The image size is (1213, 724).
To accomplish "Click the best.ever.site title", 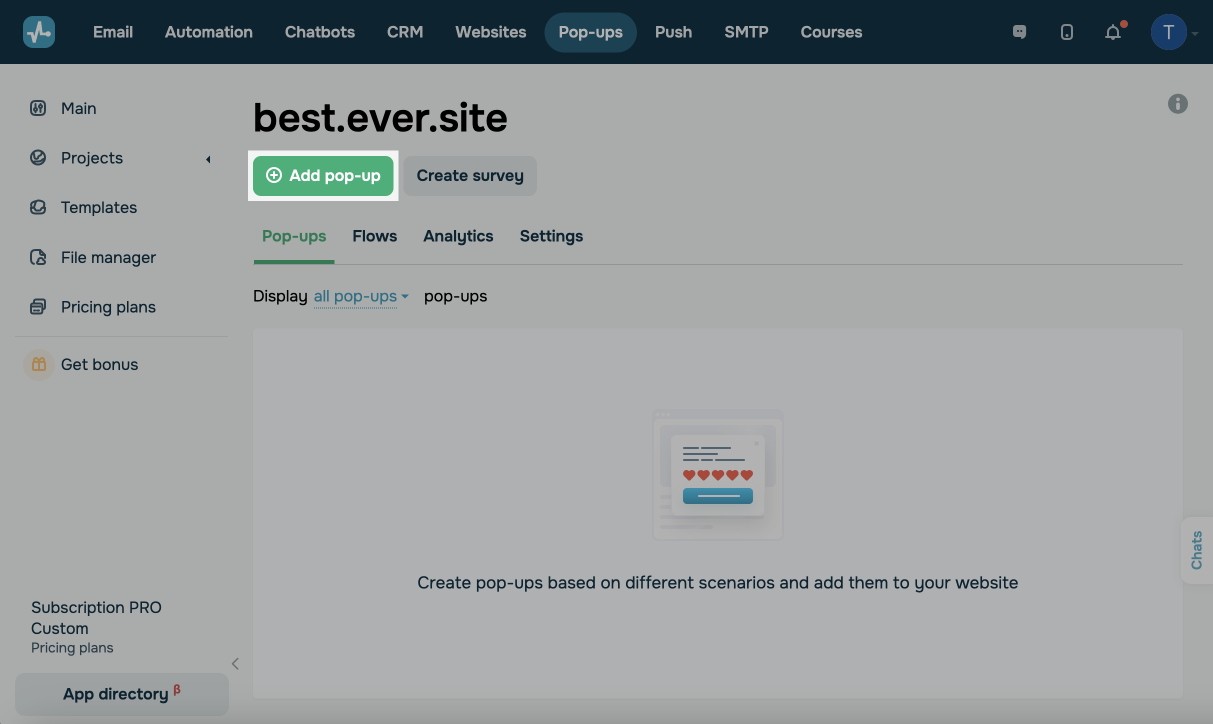I will tap(380, 118).
